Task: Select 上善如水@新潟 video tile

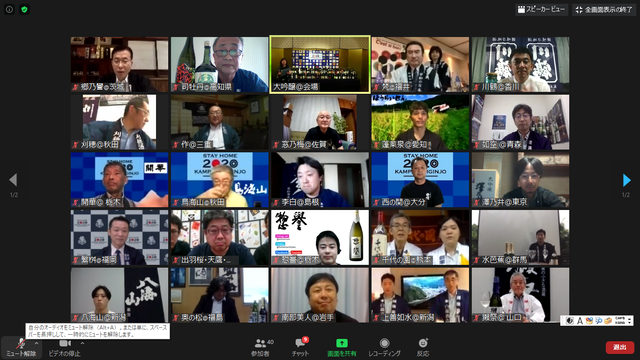Action: [420, 295]
